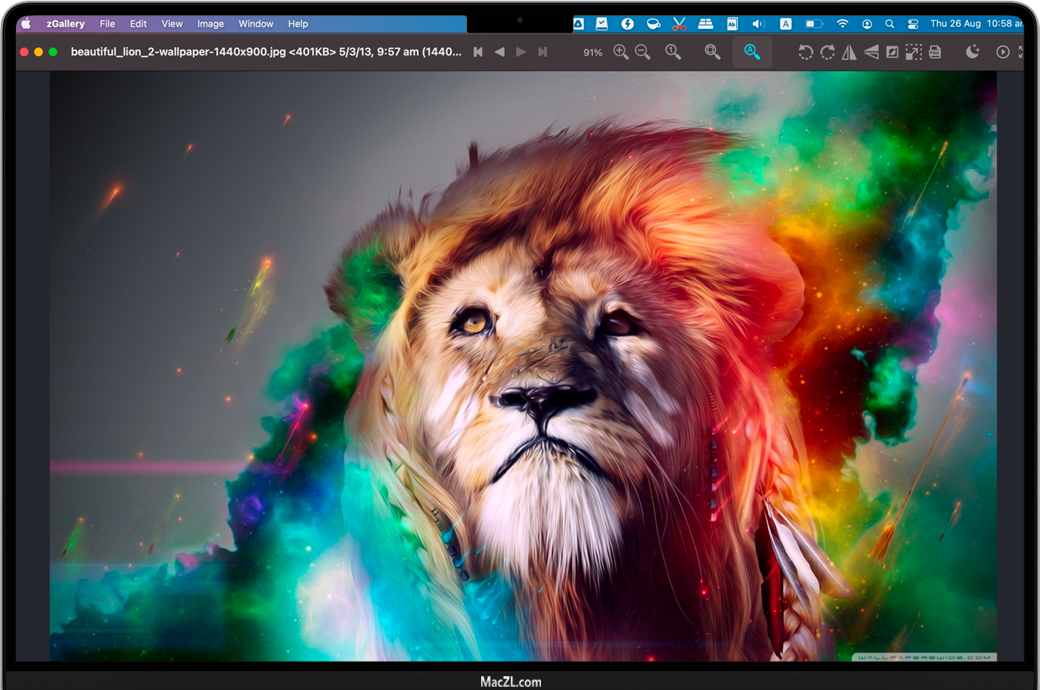The image size is (1040, 690).
Task: Advance to the next image
Action: click(521, 52)
